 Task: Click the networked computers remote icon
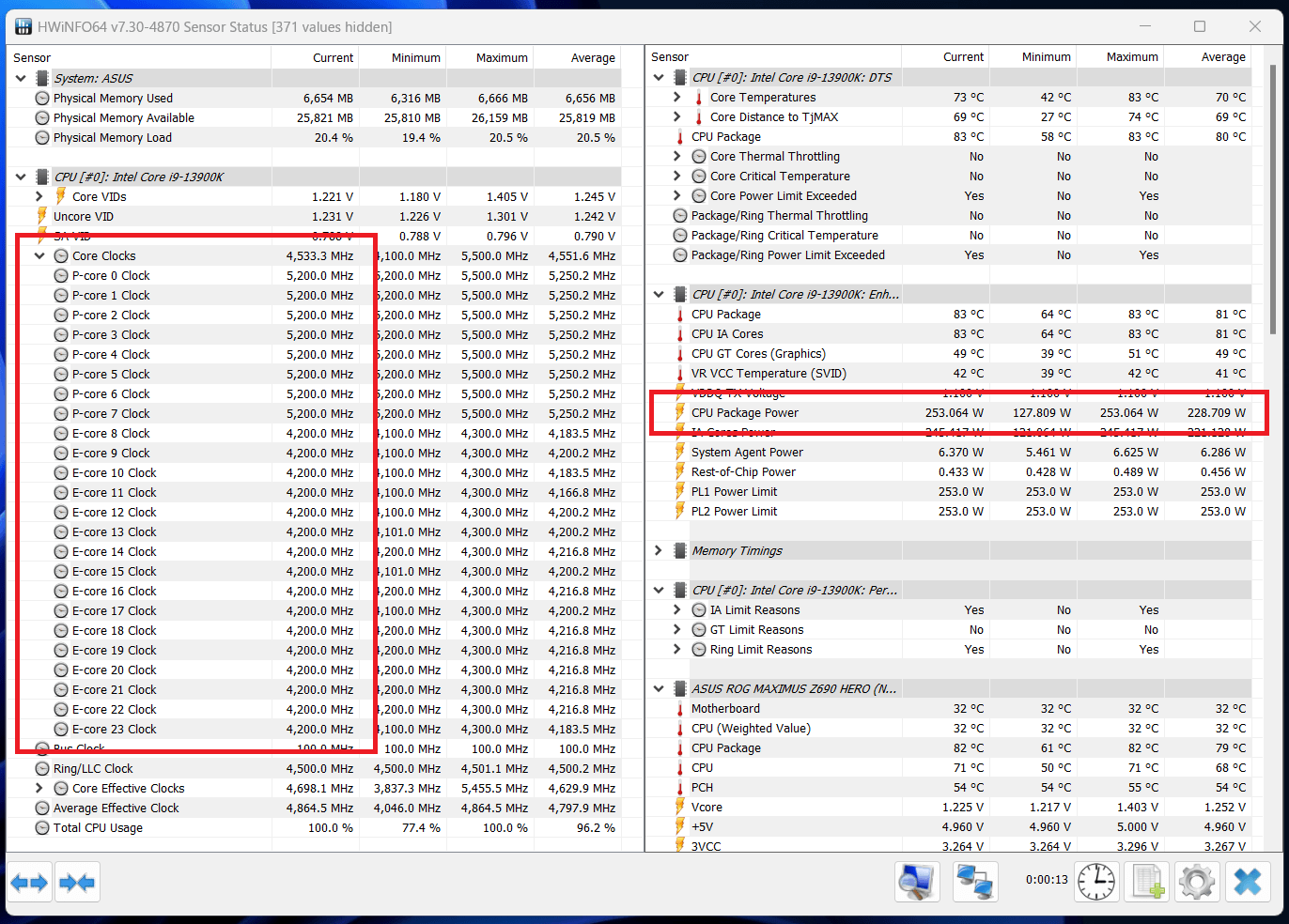tap(975, 883)
